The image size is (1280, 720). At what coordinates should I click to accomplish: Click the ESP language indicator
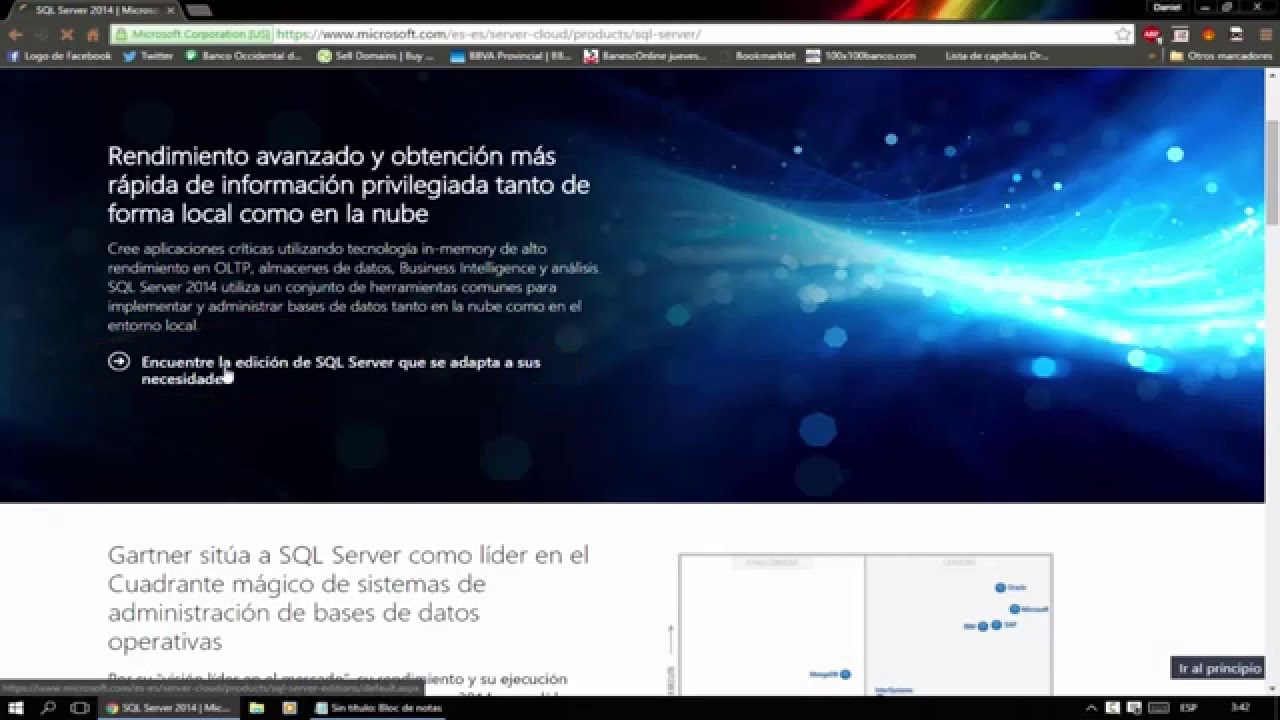point(1188,708)
